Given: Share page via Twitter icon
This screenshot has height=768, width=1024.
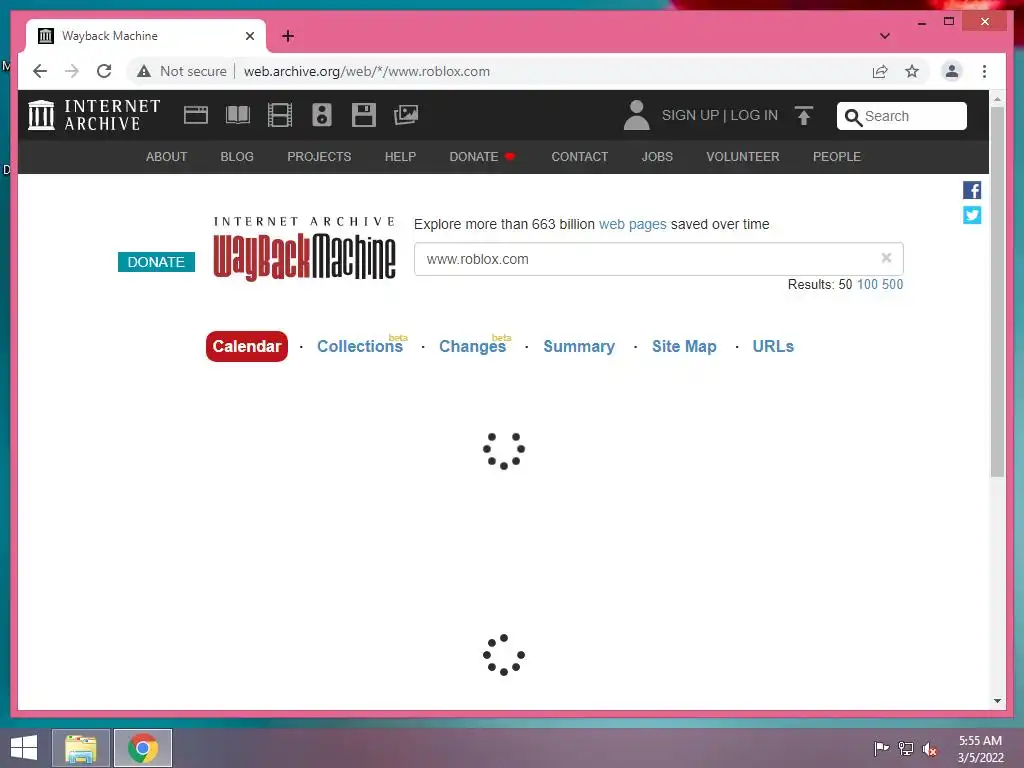Looking at the screenshot, I should coord(972,215).
